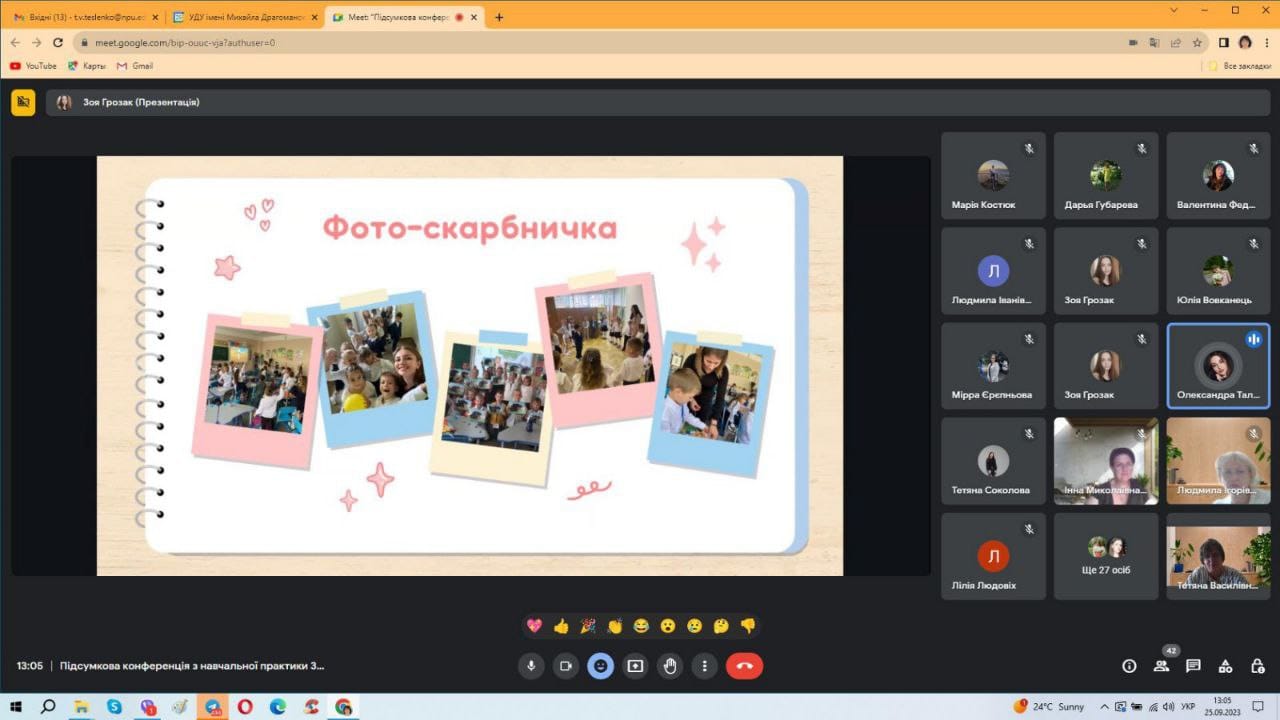Open Windows taskbar search

(x=48, y=706)
